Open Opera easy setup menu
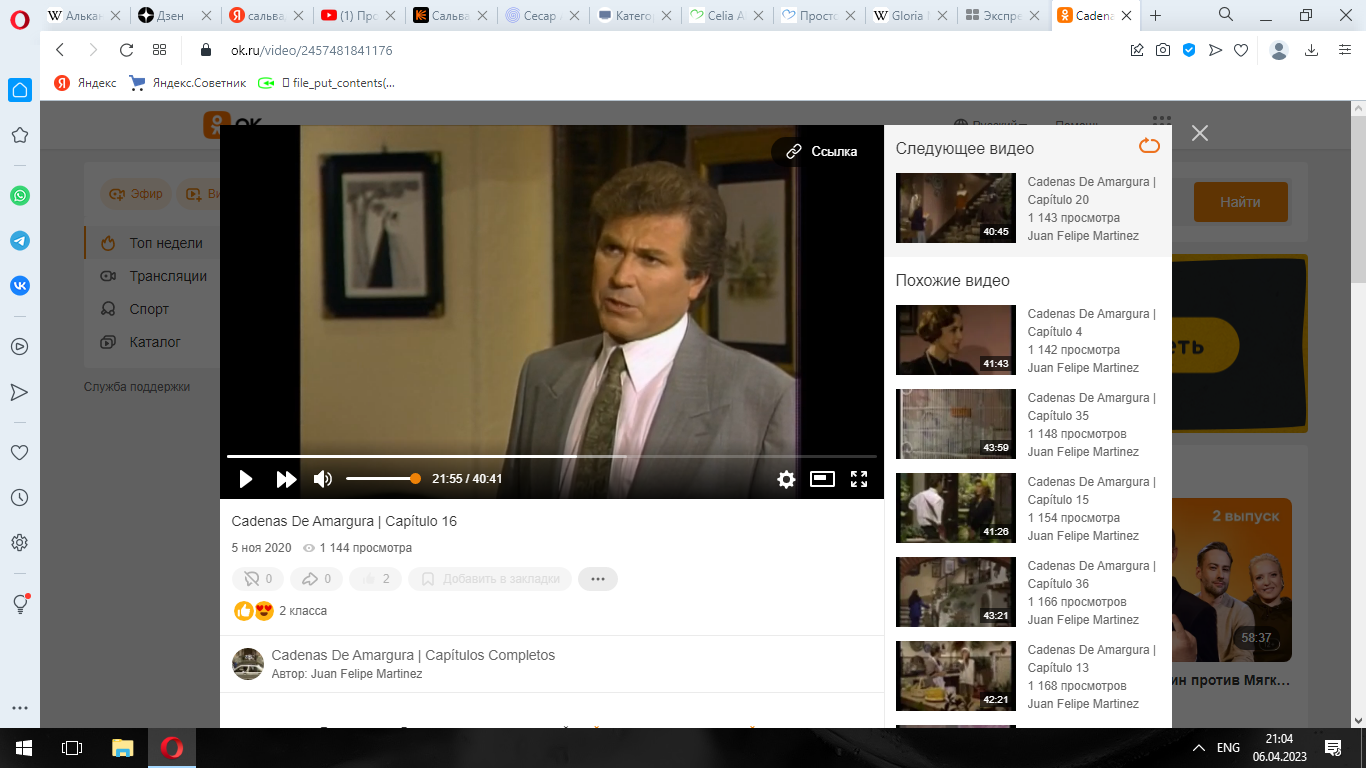 [1345, 50]
